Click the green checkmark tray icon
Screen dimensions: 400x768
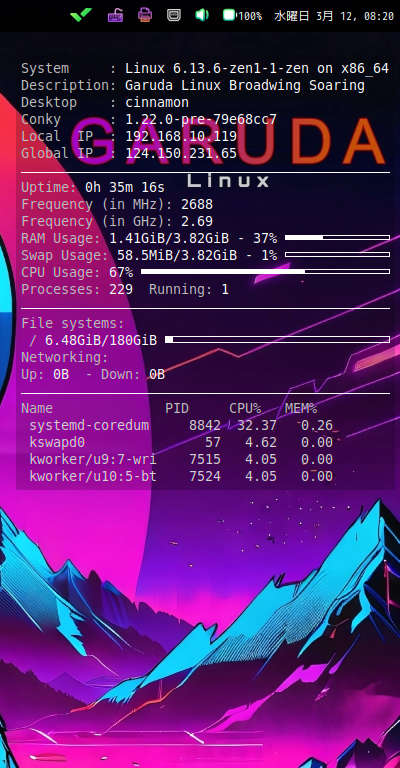(81, 15)
